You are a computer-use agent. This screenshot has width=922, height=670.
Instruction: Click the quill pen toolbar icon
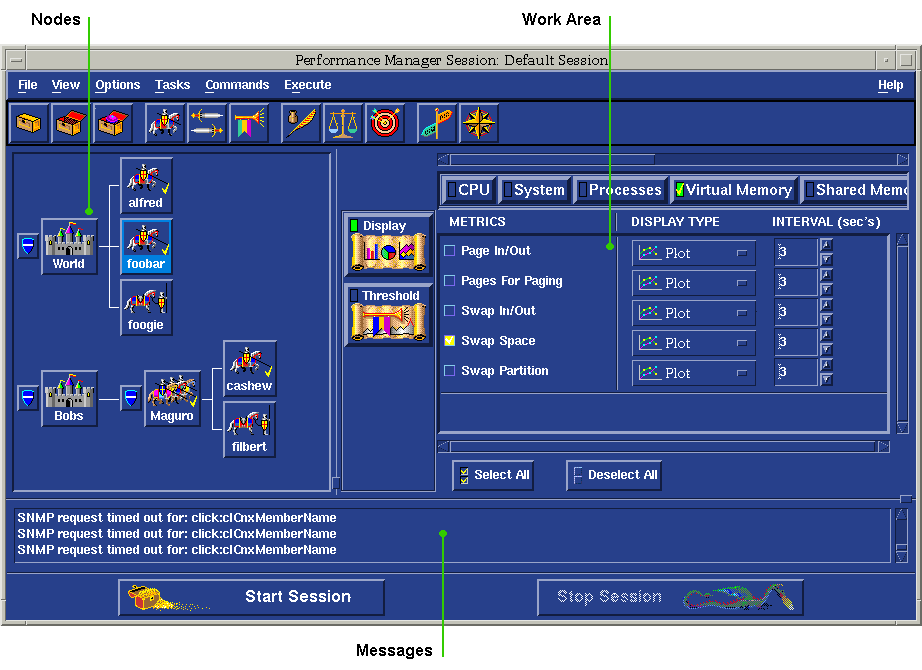301,124
